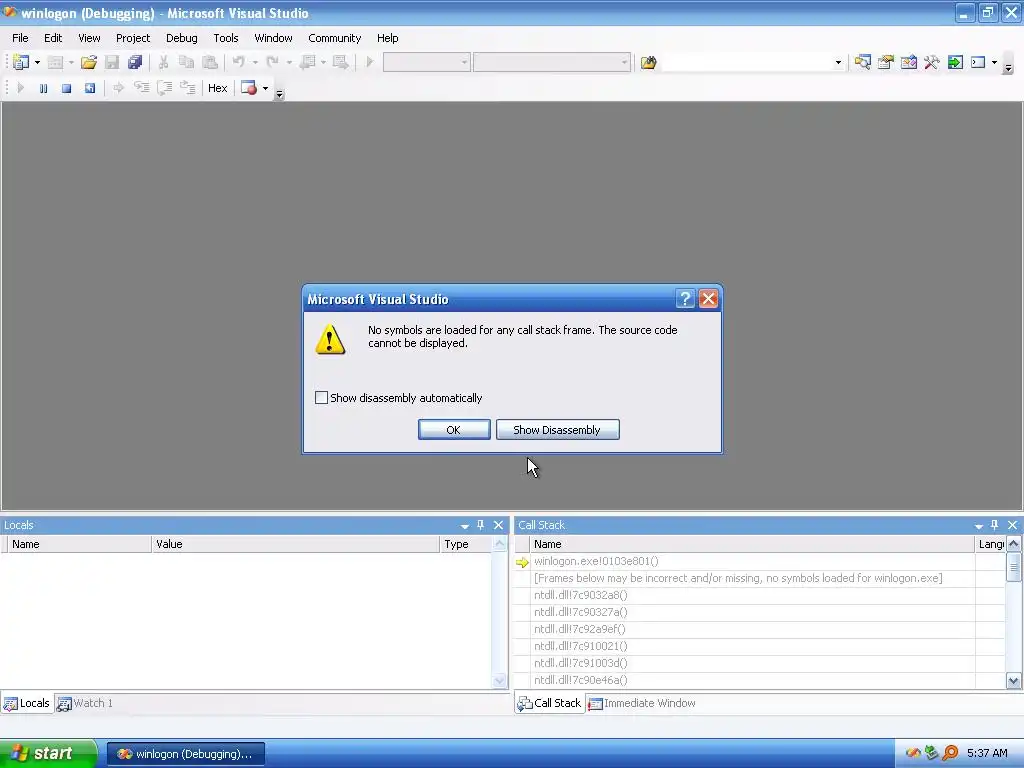Click the Copy icon in toolbar
The width and height of the screenshot is (1024, 768).
(186, 62)
